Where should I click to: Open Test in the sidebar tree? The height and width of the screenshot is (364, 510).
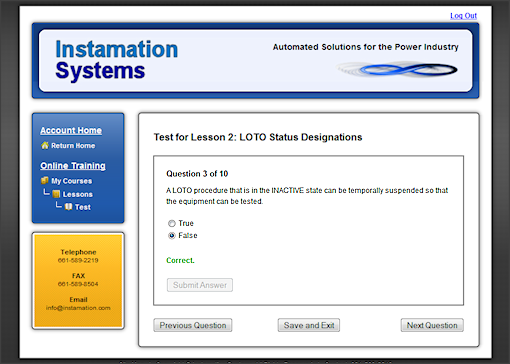point(83,207)
